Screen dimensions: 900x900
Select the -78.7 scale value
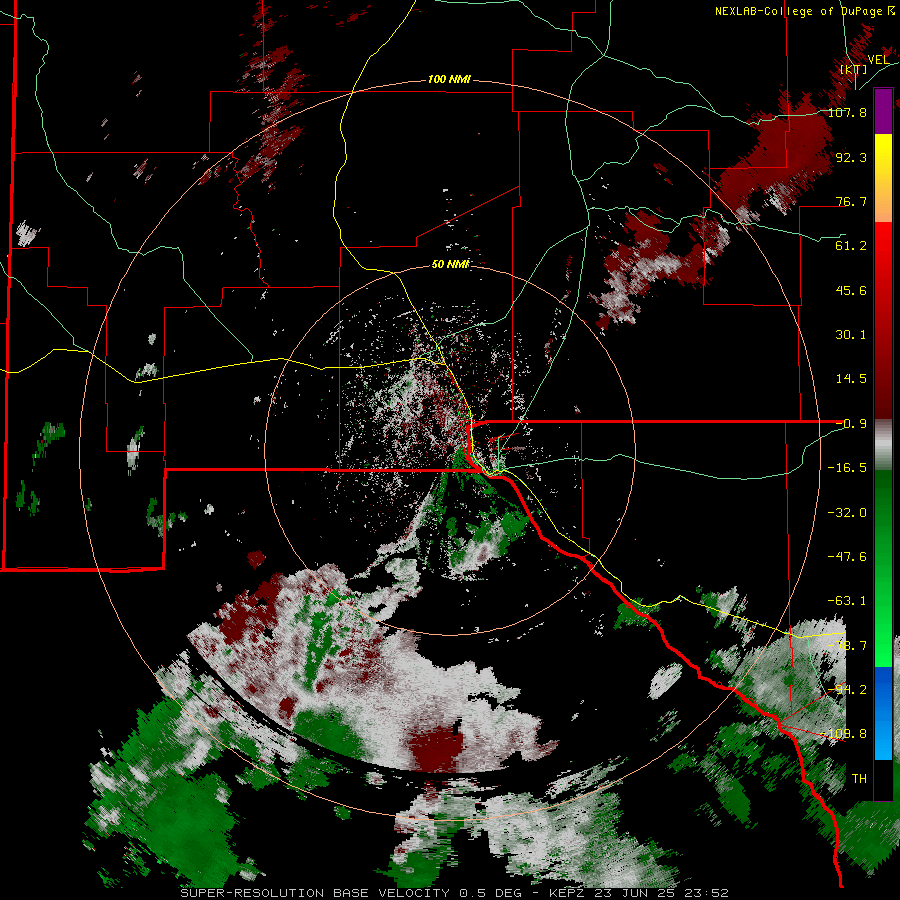pos(847,646)
